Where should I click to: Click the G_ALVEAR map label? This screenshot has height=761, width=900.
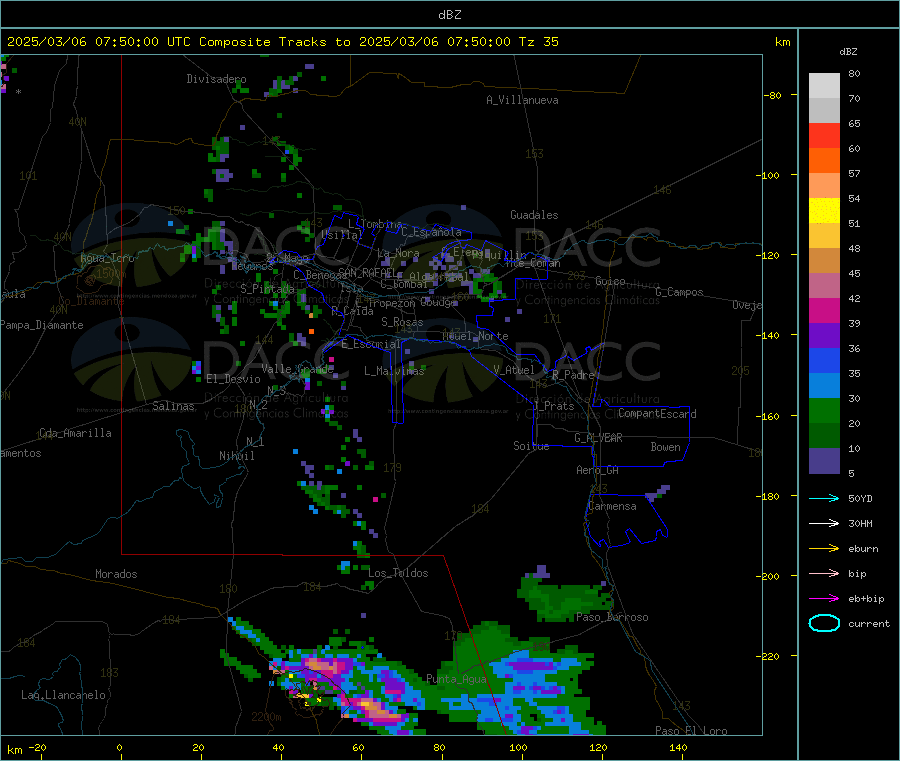(599, 438)
